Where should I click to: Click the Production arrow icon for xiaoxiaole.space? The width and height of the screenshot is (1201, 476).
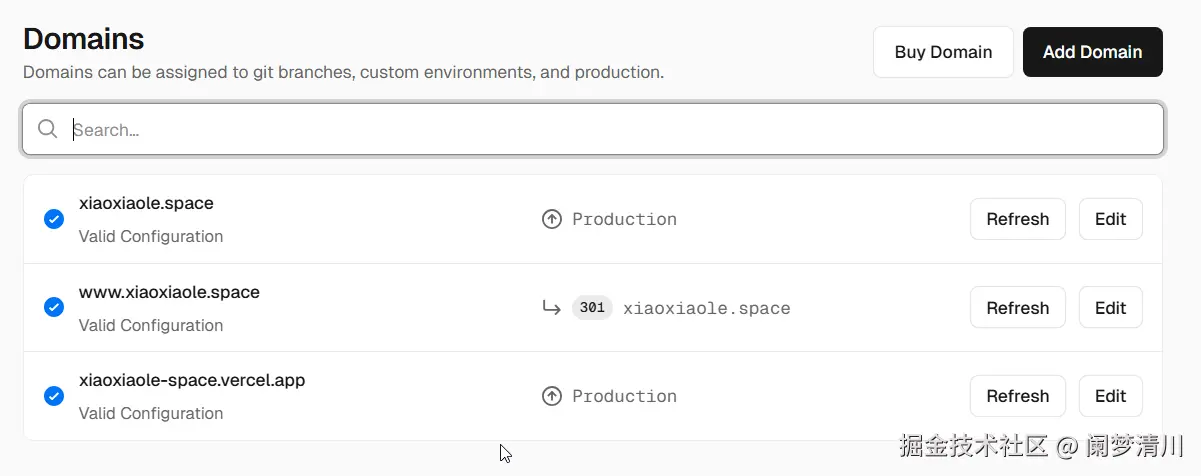pos(551,219)
